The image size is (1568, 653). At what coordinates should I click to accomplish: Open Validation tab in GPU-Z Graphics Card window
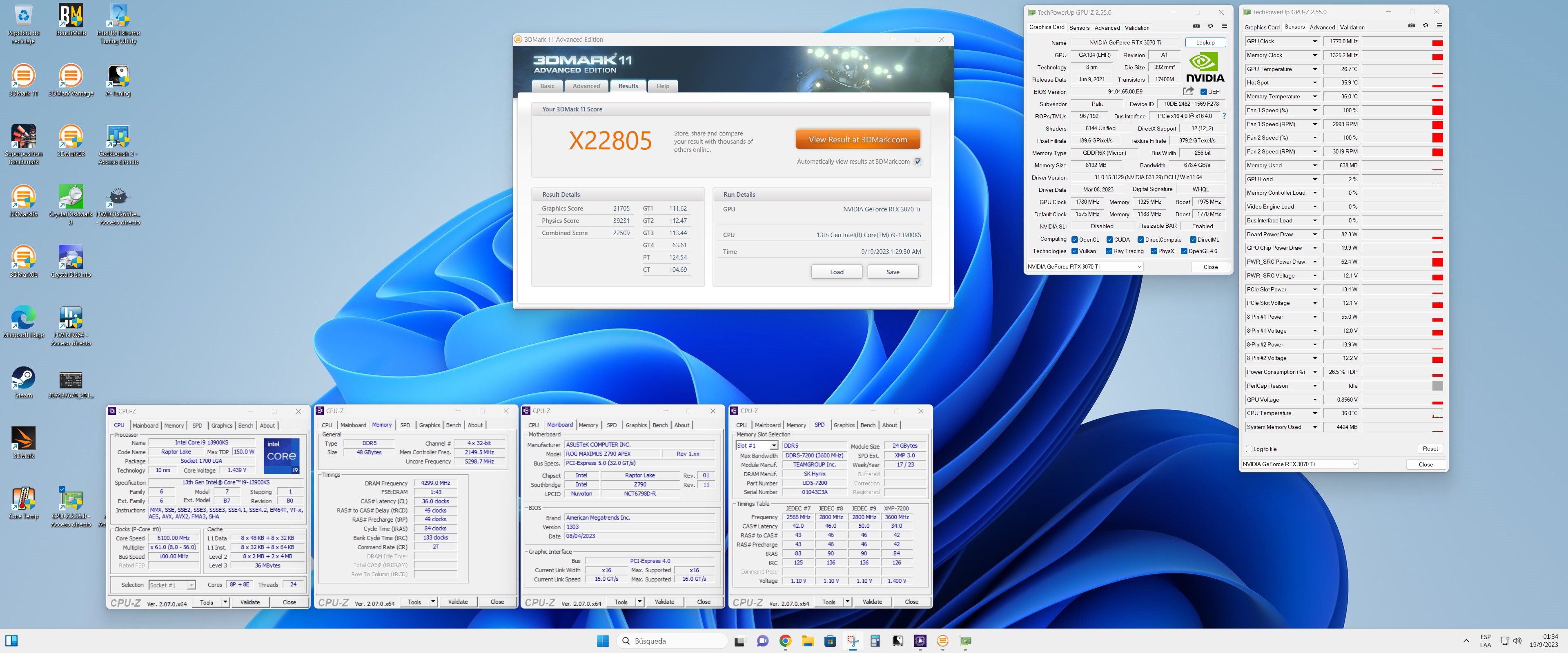point(1137,27)
